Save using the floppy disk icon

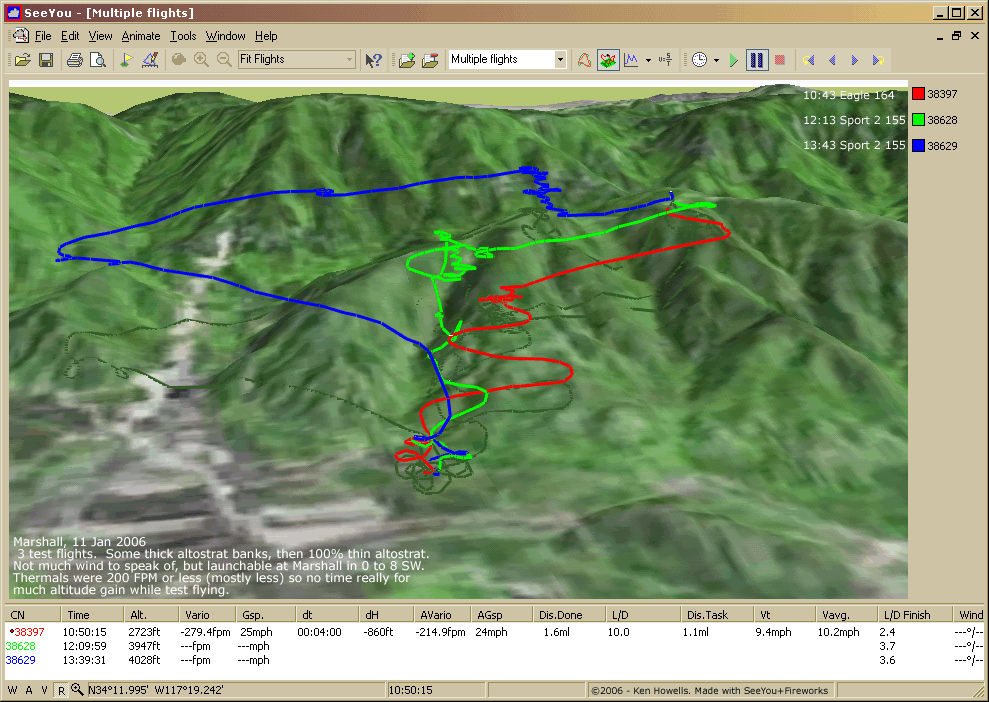45,60
